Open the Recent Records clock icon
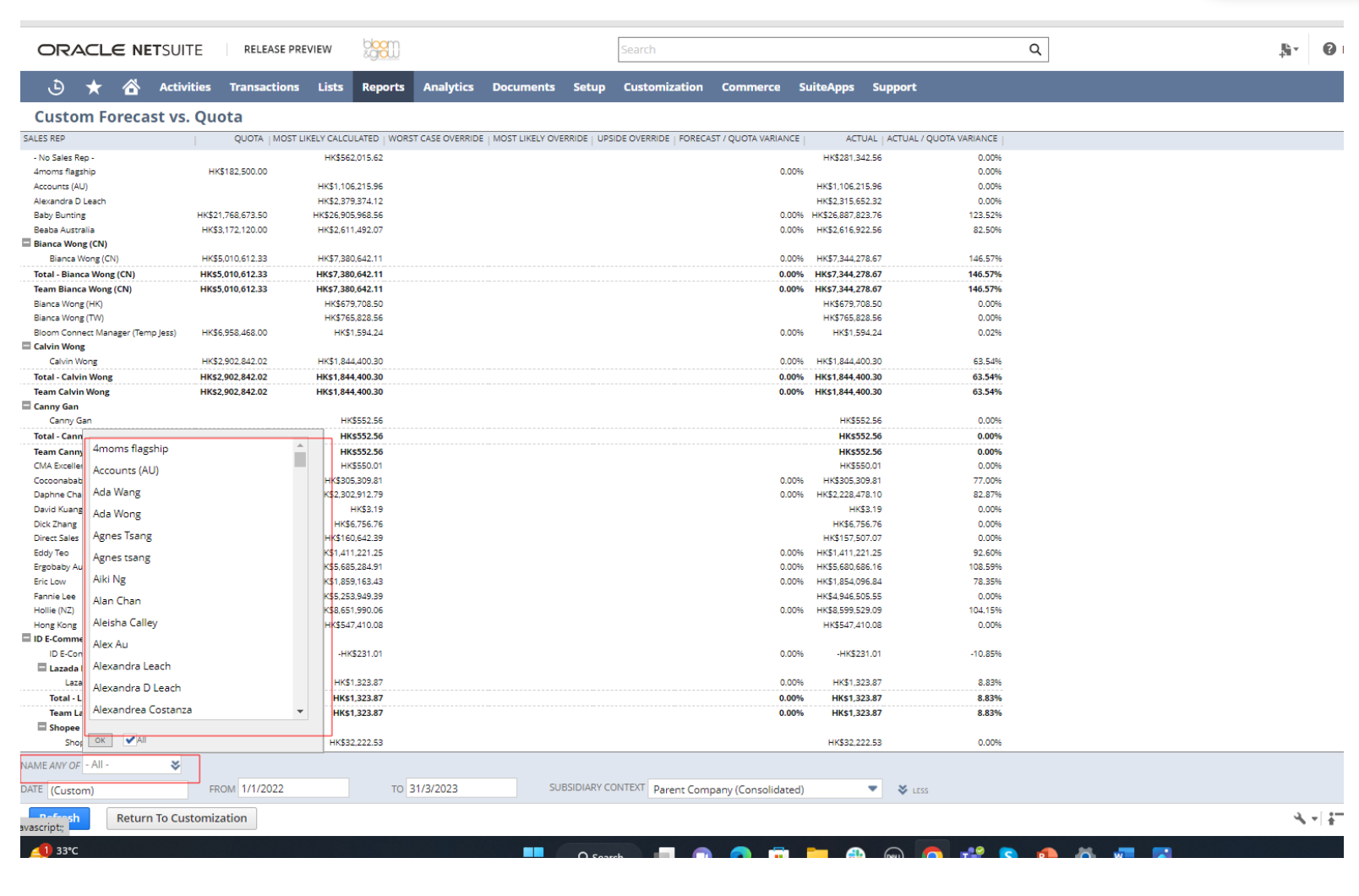This screenshot has width=1359, height=896. pos(56,87)
